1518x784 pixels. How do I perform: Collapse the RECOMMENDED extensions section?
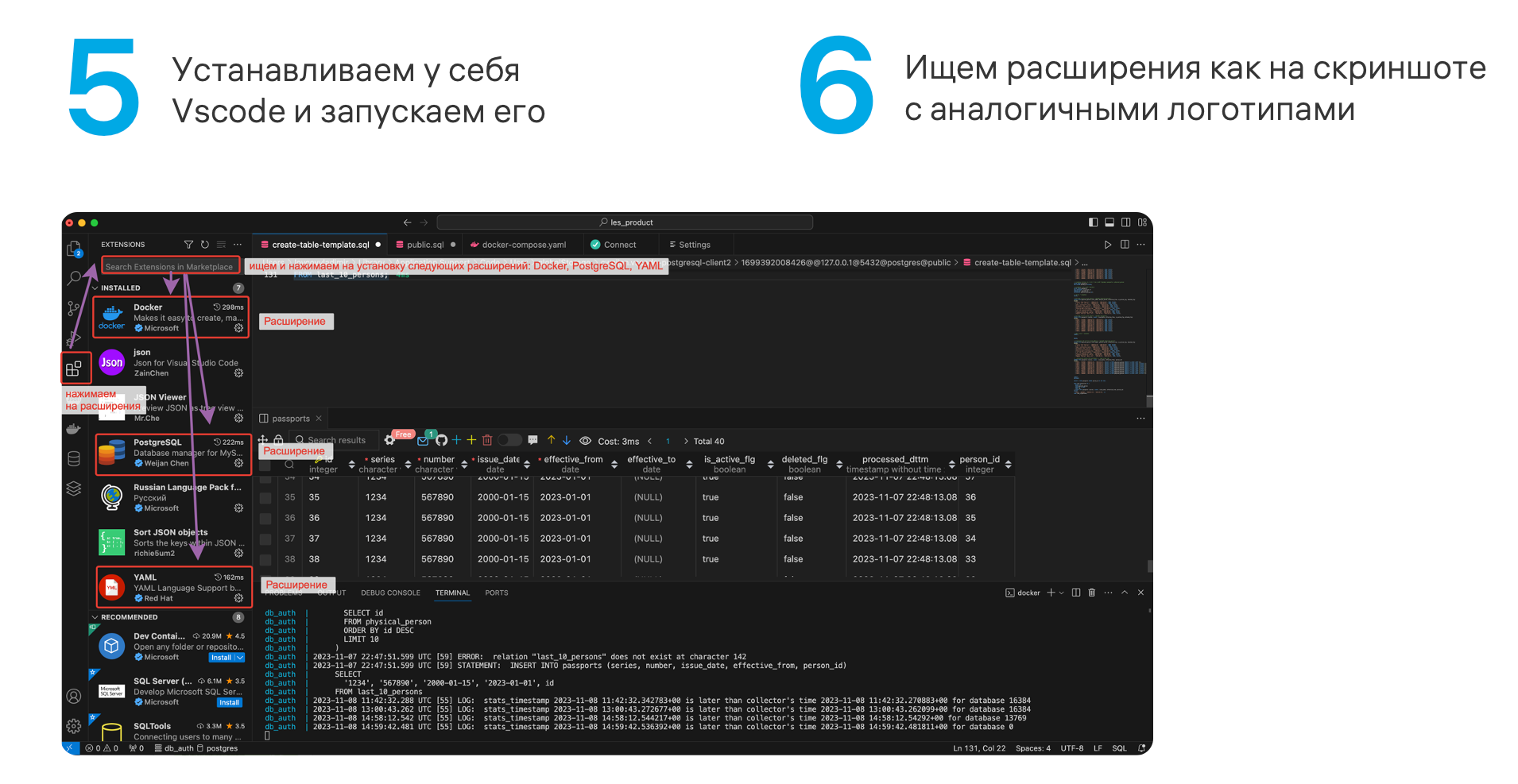point(95,617)
